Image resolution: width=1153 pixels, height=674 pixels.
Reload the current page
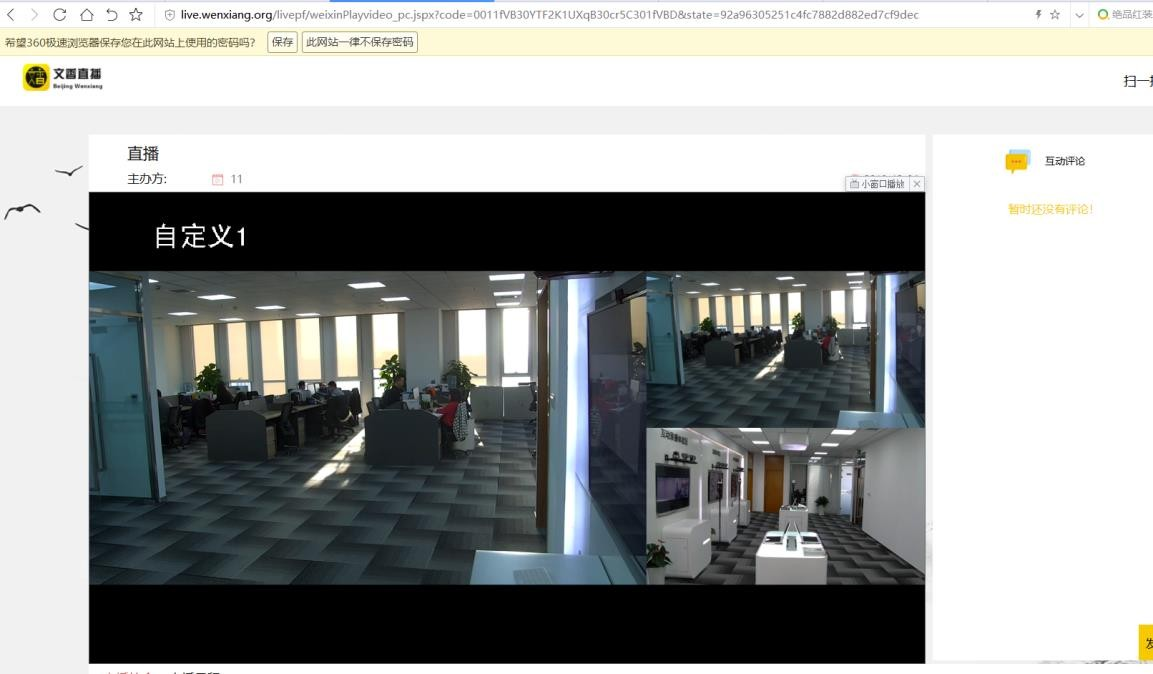click(x=60, y=15)
